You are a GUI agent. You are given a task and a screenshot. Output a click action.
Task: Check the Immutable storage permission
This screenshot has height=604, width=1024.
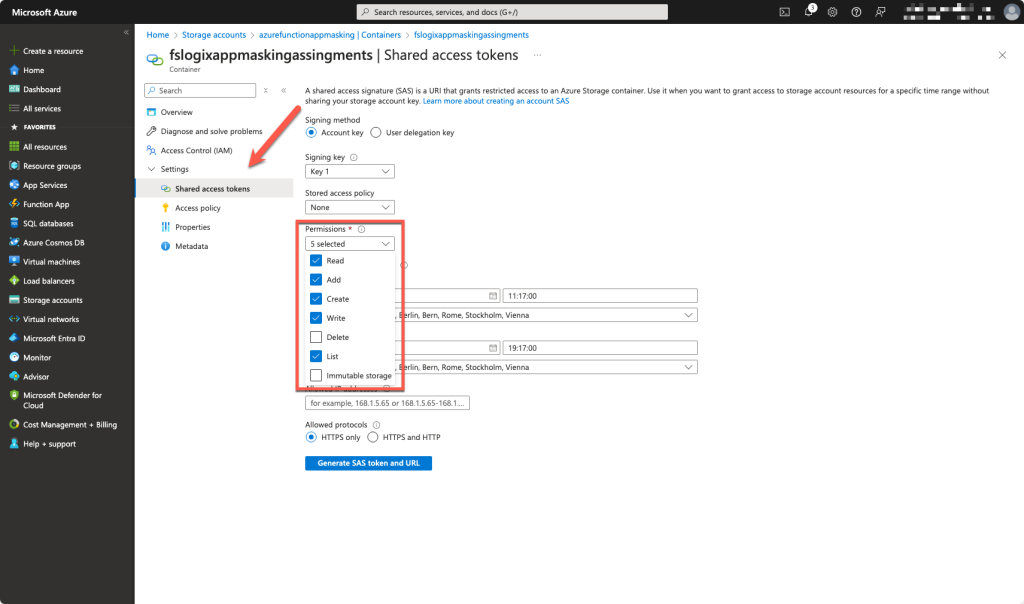316,375
